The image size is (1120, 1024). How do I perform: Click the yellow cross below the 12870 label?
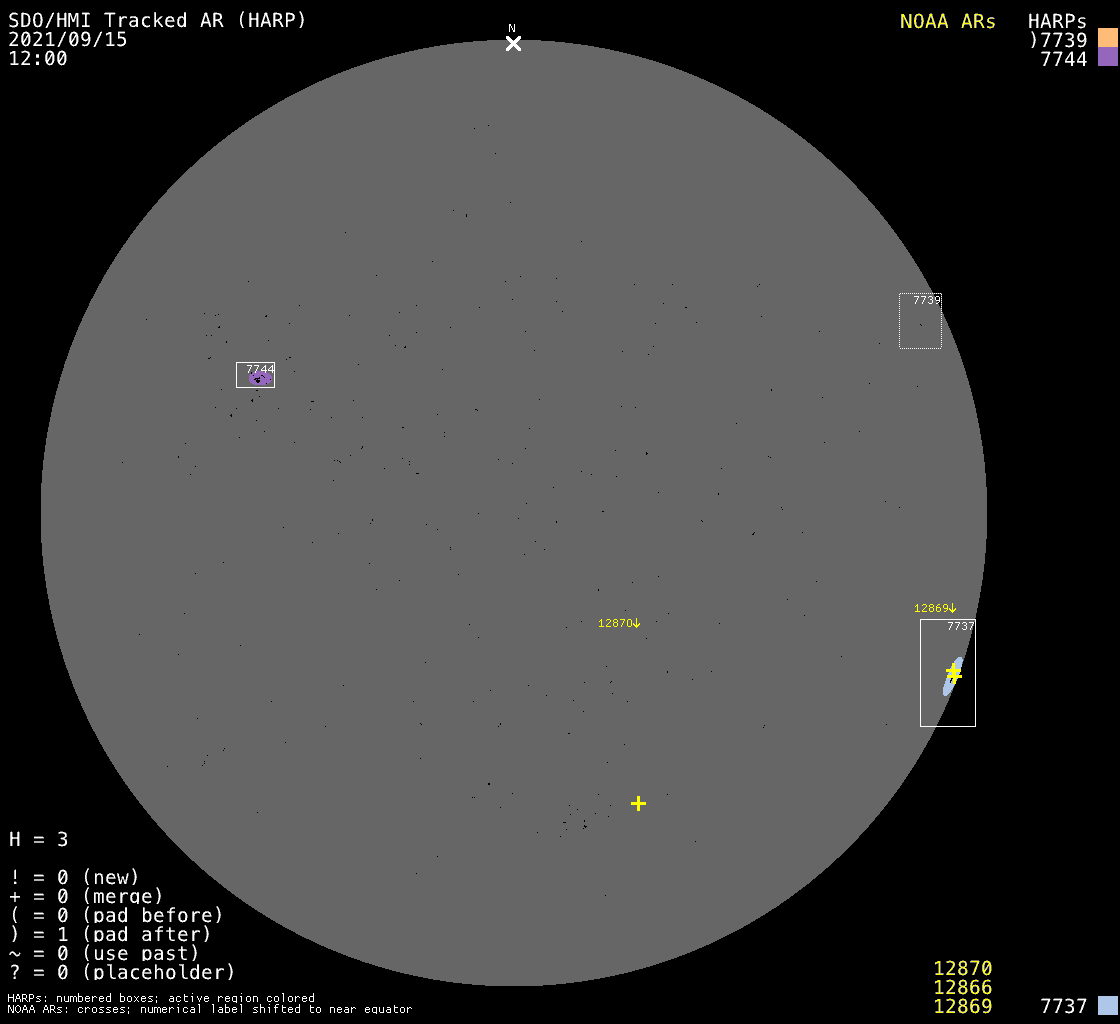(x=638, y=803)
